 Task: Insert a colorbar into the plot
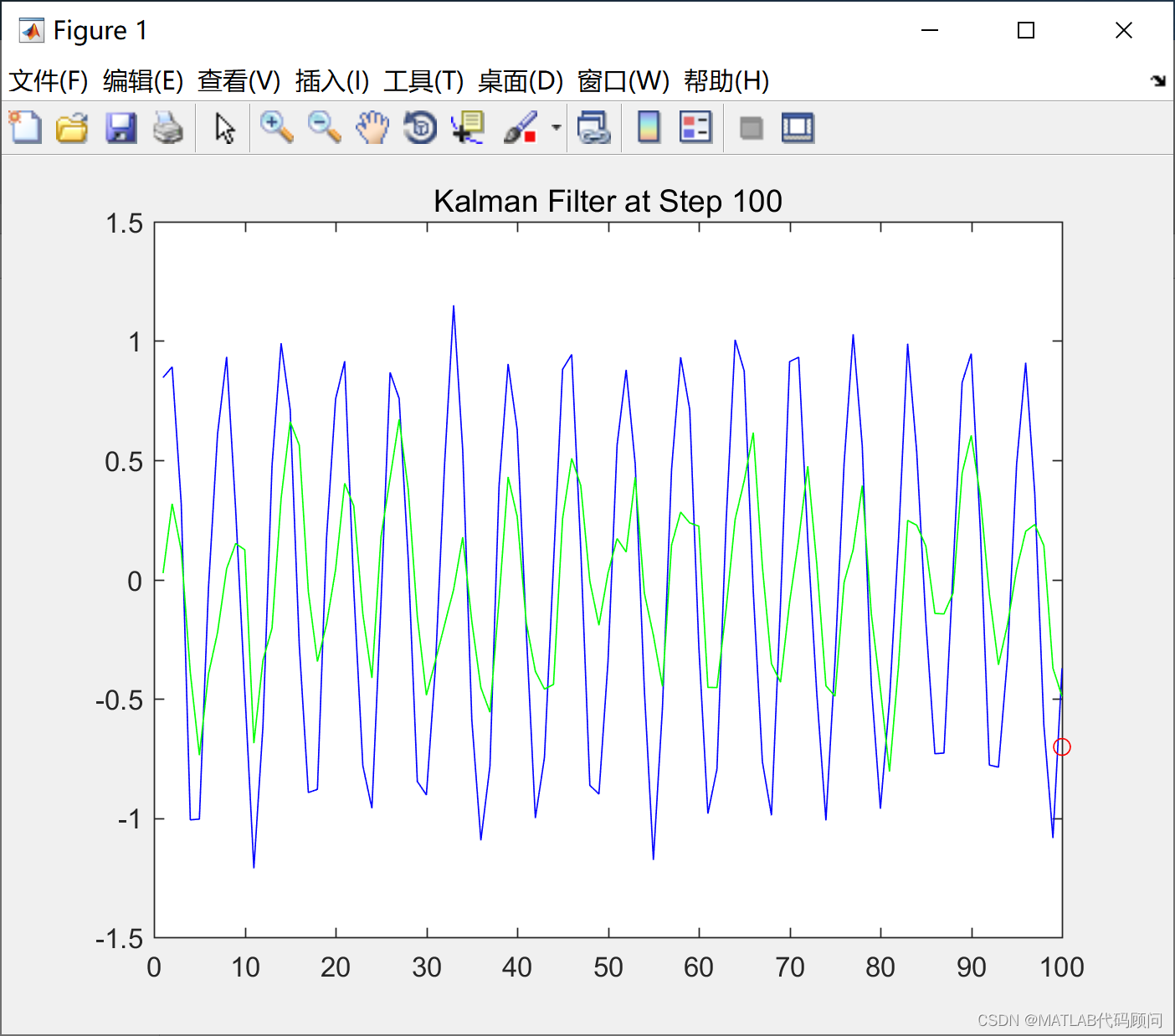click(x=648, y=127)
